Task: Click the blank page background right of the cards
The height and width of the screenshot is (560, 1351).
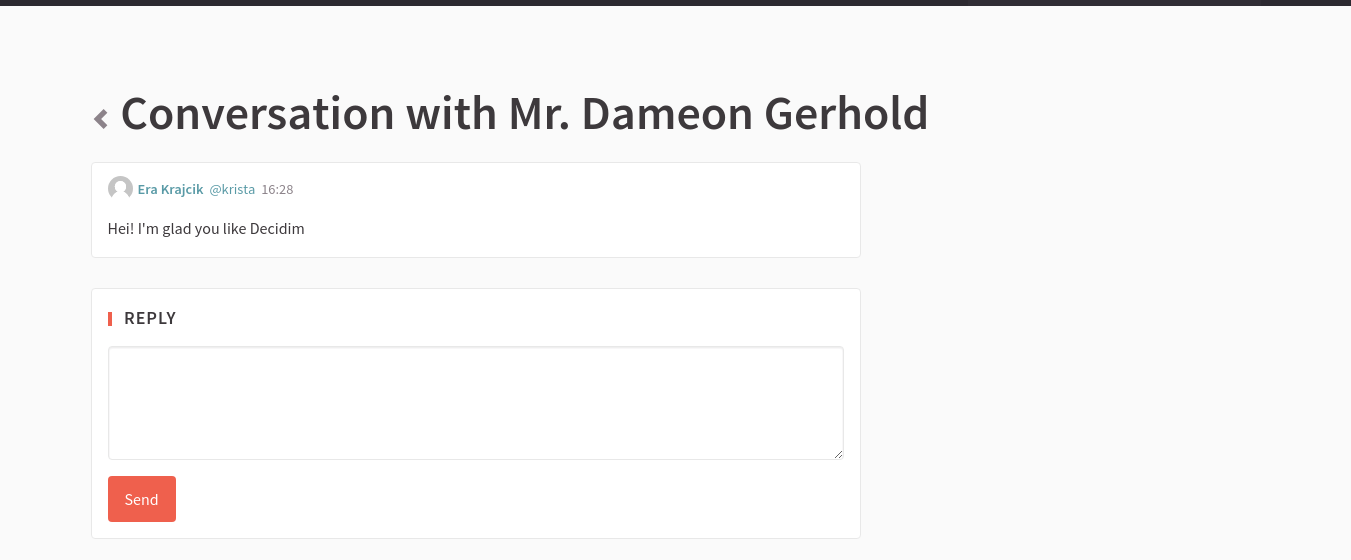Action: tap(1100, 350)
